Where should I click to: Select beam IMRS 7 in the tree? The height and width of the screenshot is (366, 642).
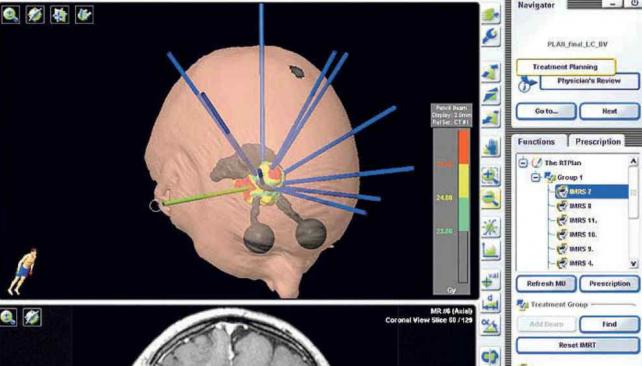coord(592,192)
